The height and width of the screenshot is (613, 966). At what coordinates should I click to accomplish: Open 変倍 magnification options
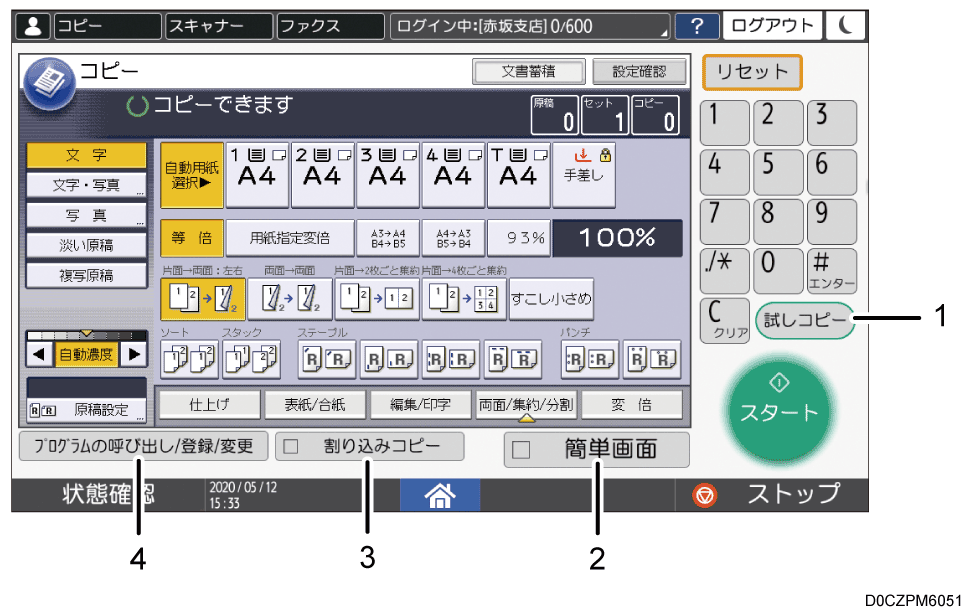pyautogui.click(x=631, y=405)
